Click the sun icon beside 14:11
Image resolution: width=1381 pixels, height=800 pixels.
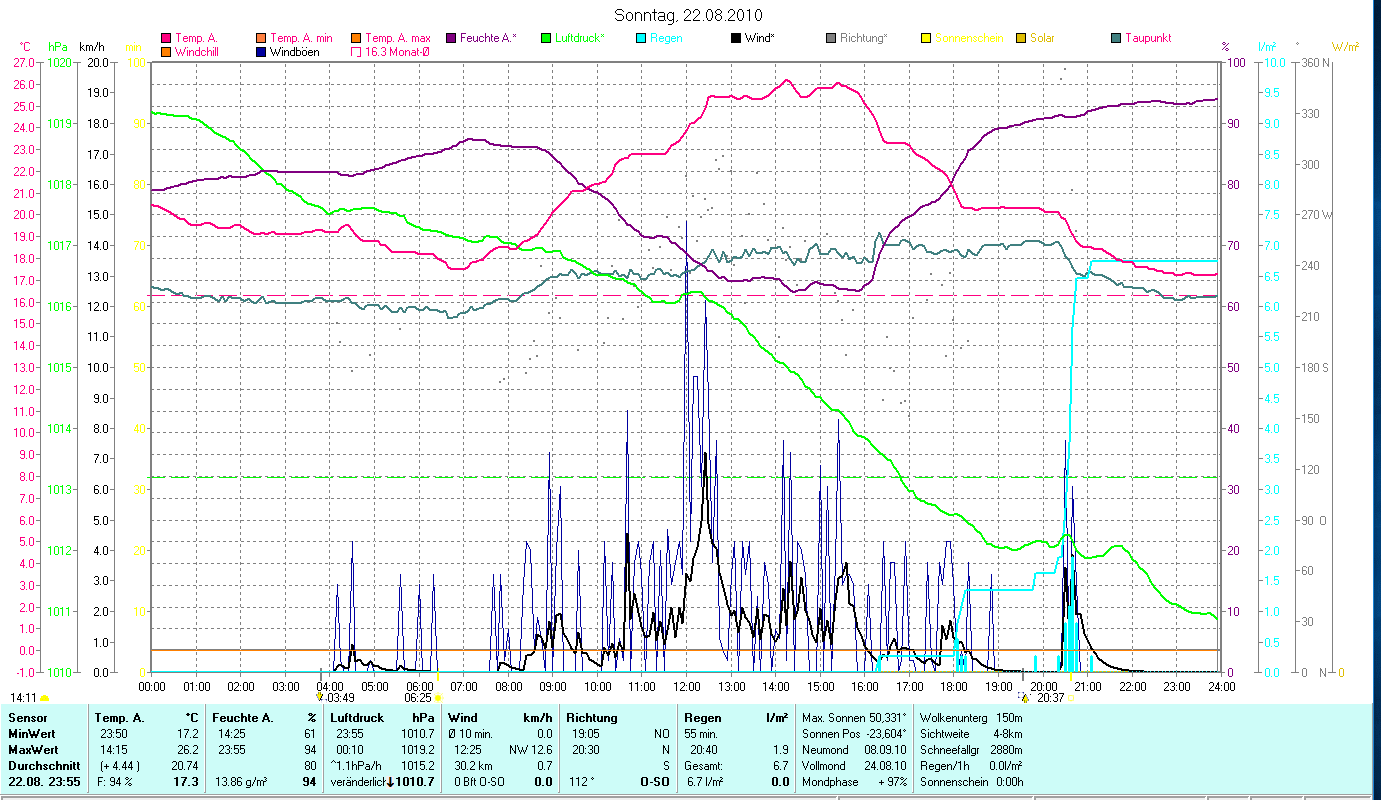[45, 698]
